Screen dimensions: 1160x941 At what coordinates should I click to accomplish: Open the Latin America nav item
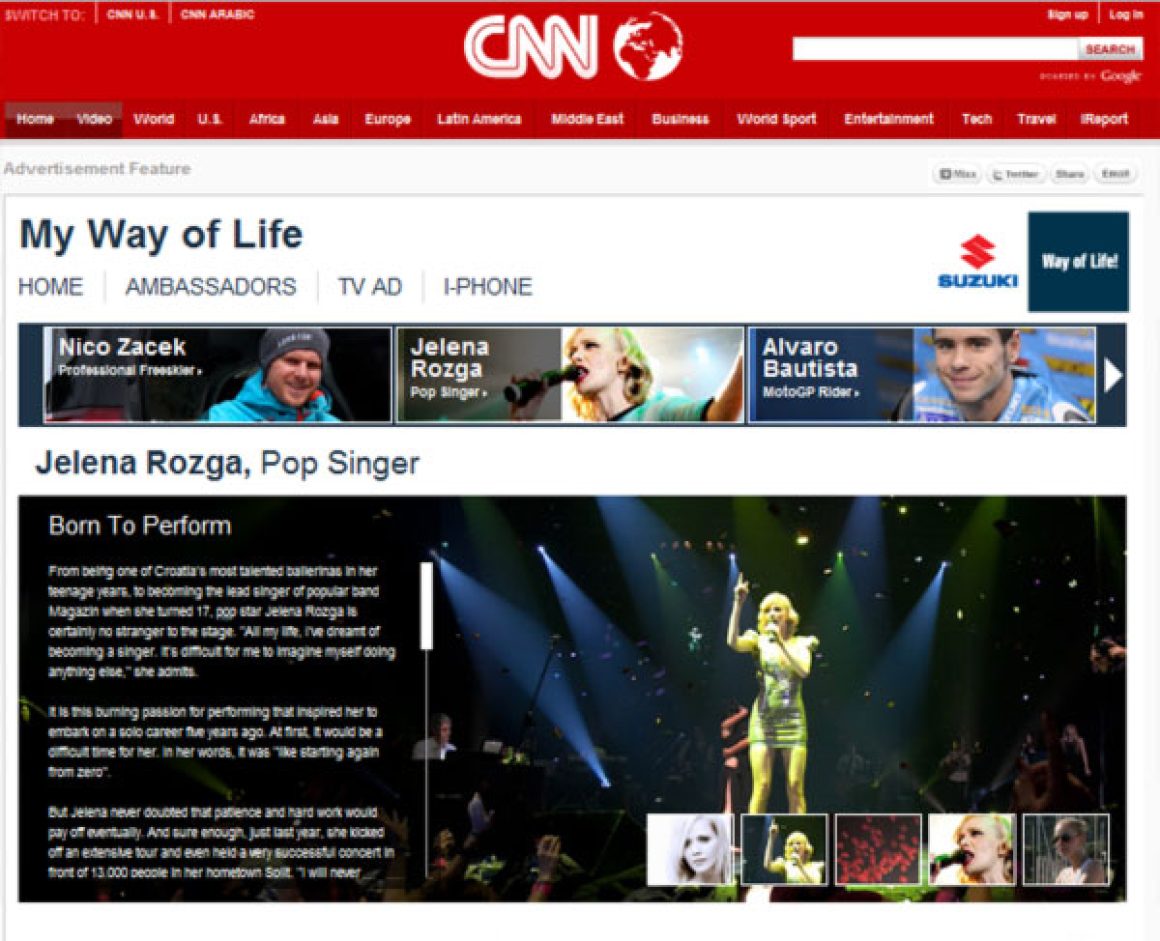point(479,119)
